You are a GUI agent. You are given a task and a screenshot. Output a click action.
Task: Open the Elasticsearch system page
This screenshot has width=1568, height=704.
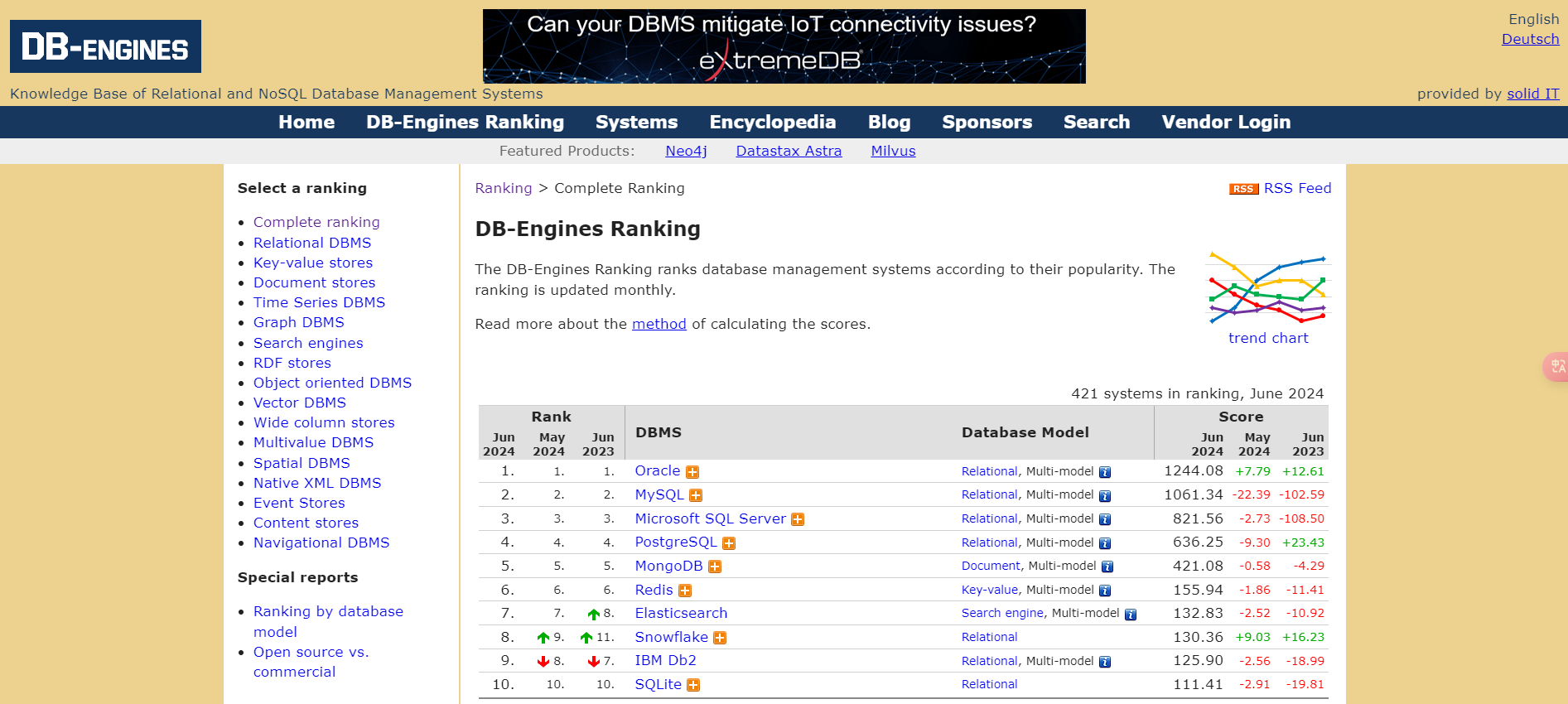(681, 614)
